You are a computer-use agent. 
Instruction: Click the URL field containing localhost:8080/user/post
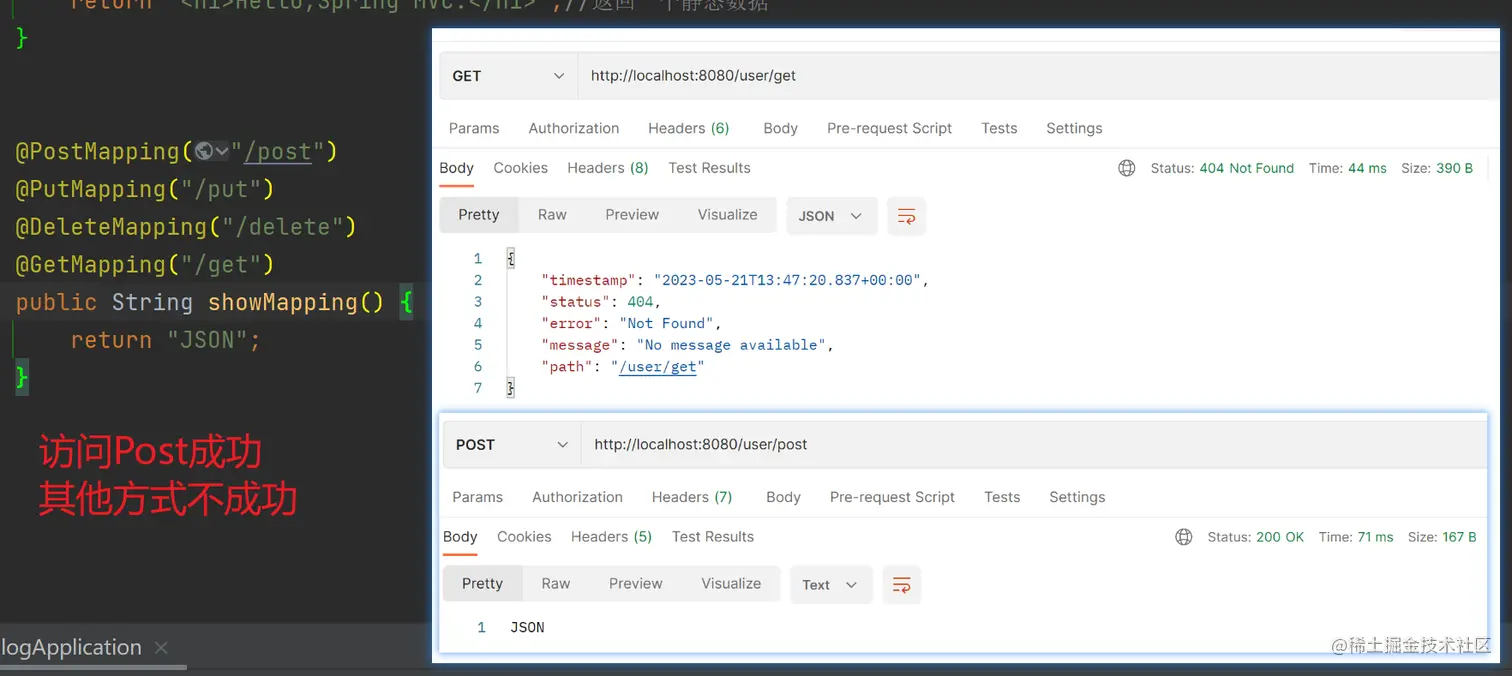click(x=1034, y=445)
